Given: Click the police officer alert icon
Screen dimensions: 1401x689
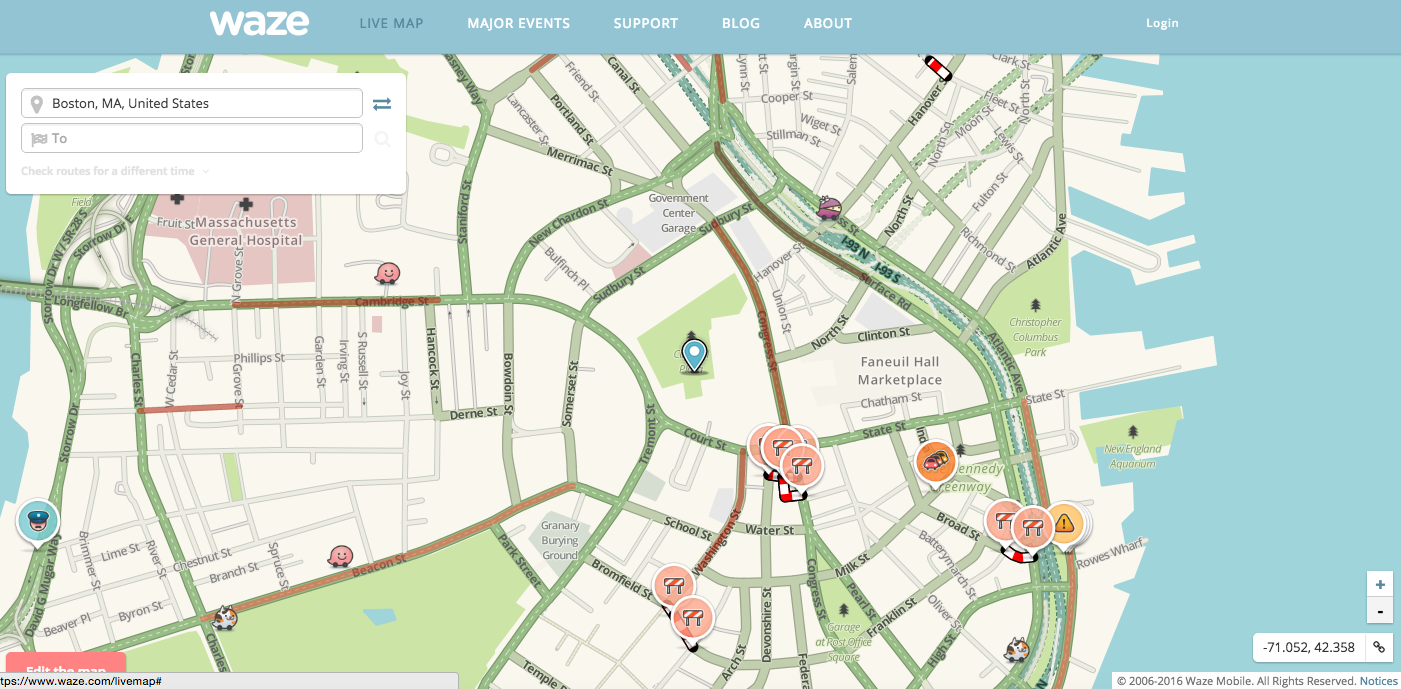Looking at the screenshot, I should (38, 521).
